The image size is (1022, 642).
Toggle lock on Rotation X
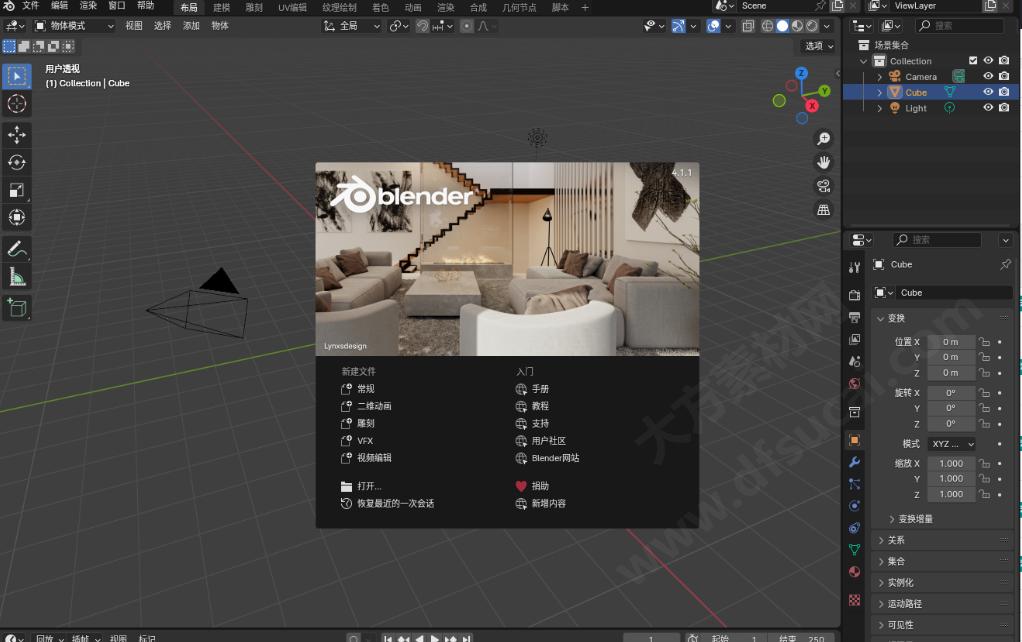(984, 393)
